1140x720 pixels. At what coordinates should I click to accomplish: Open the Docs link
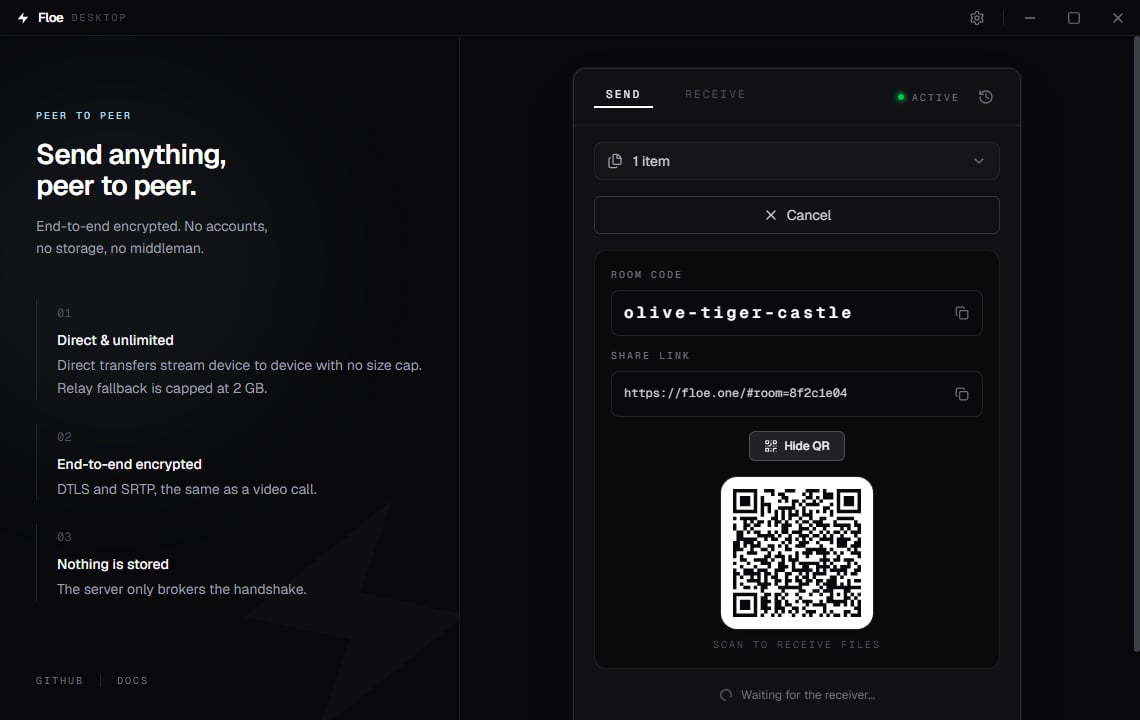tap(132, 681)
